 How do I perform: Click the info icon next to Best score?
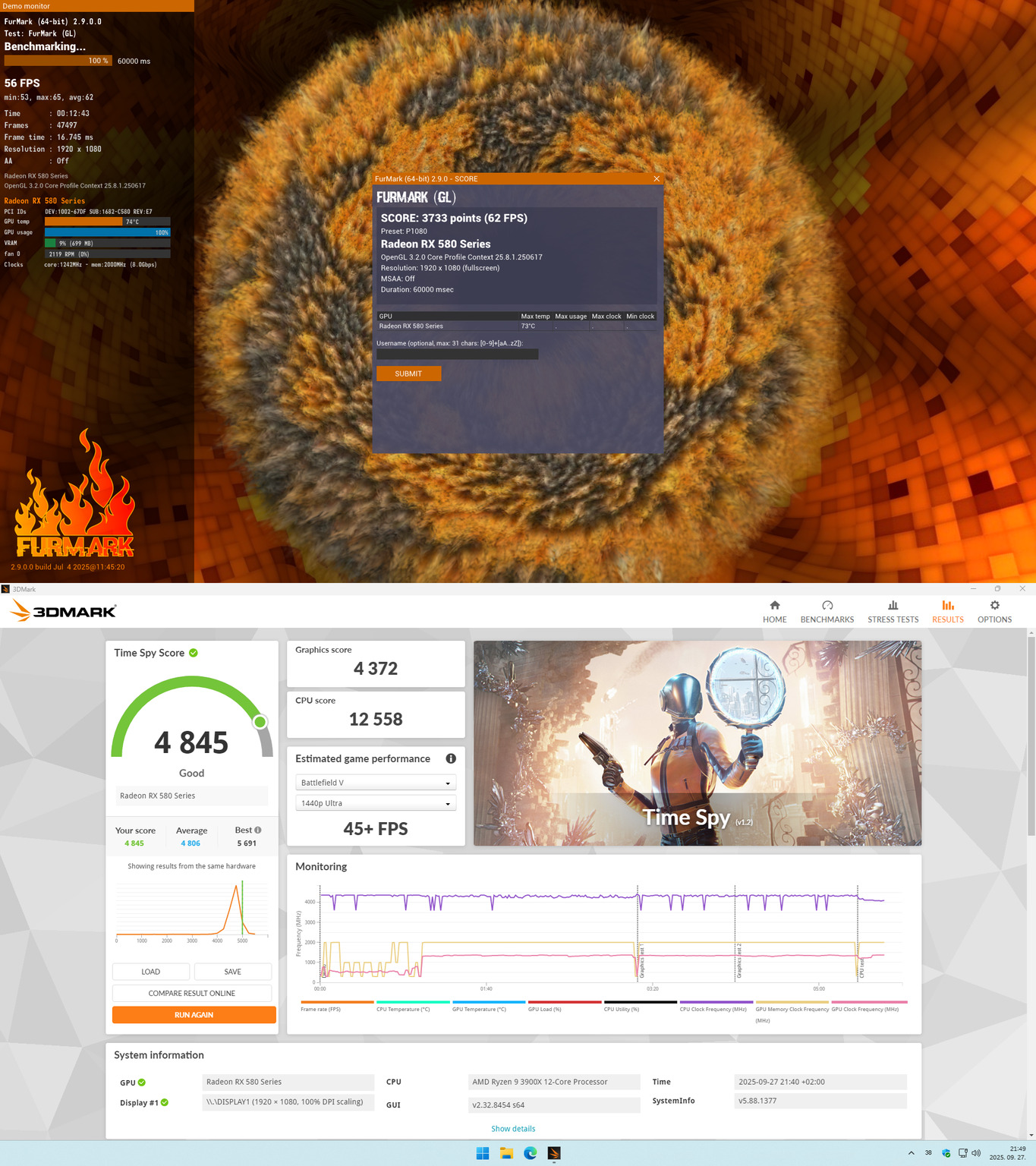258,830
